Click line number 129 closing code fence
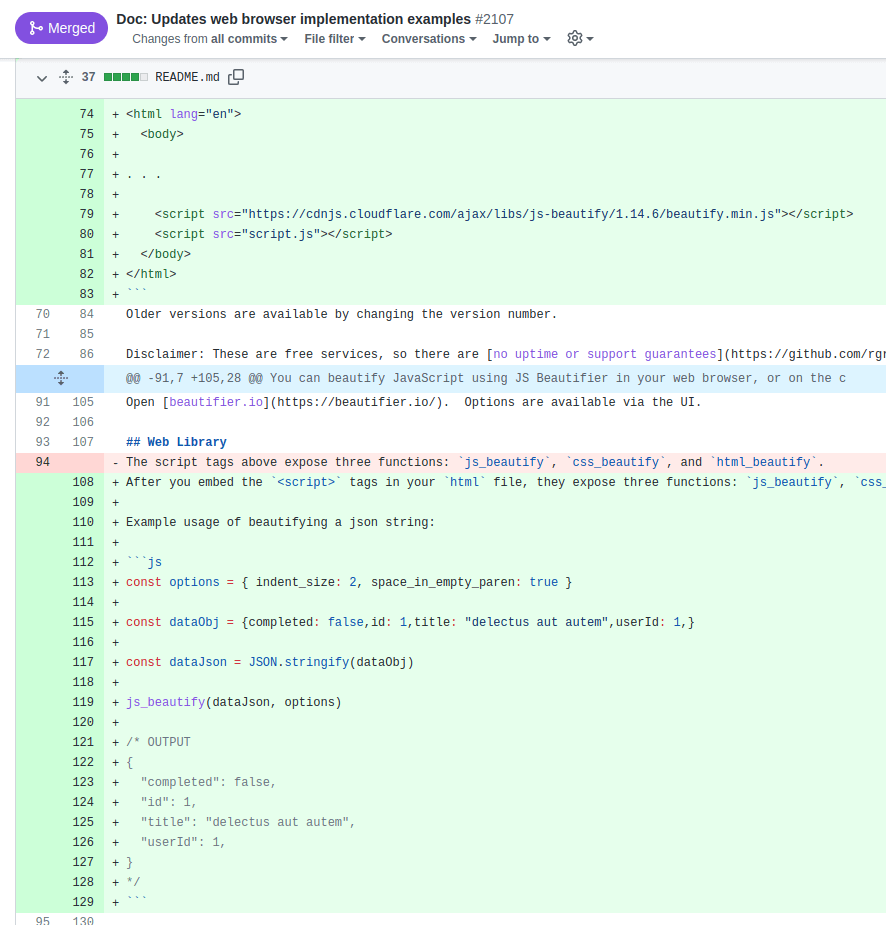Viewport: 886px width, 925px height. 83,902
